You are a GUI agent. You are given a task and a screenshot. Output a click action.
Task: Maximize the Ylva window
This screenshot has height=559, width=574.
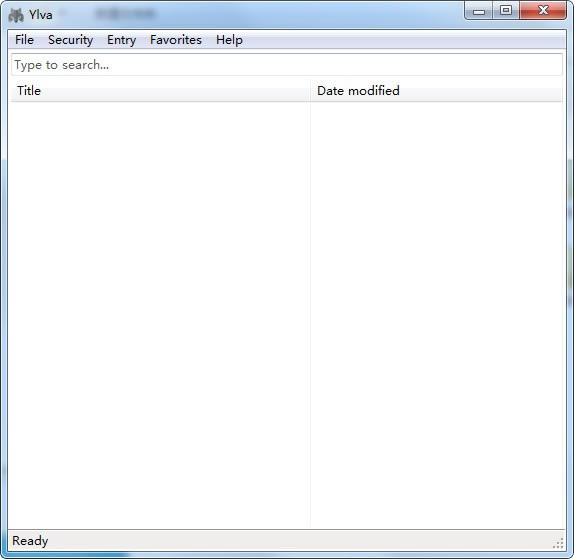[x=506, y=11]
